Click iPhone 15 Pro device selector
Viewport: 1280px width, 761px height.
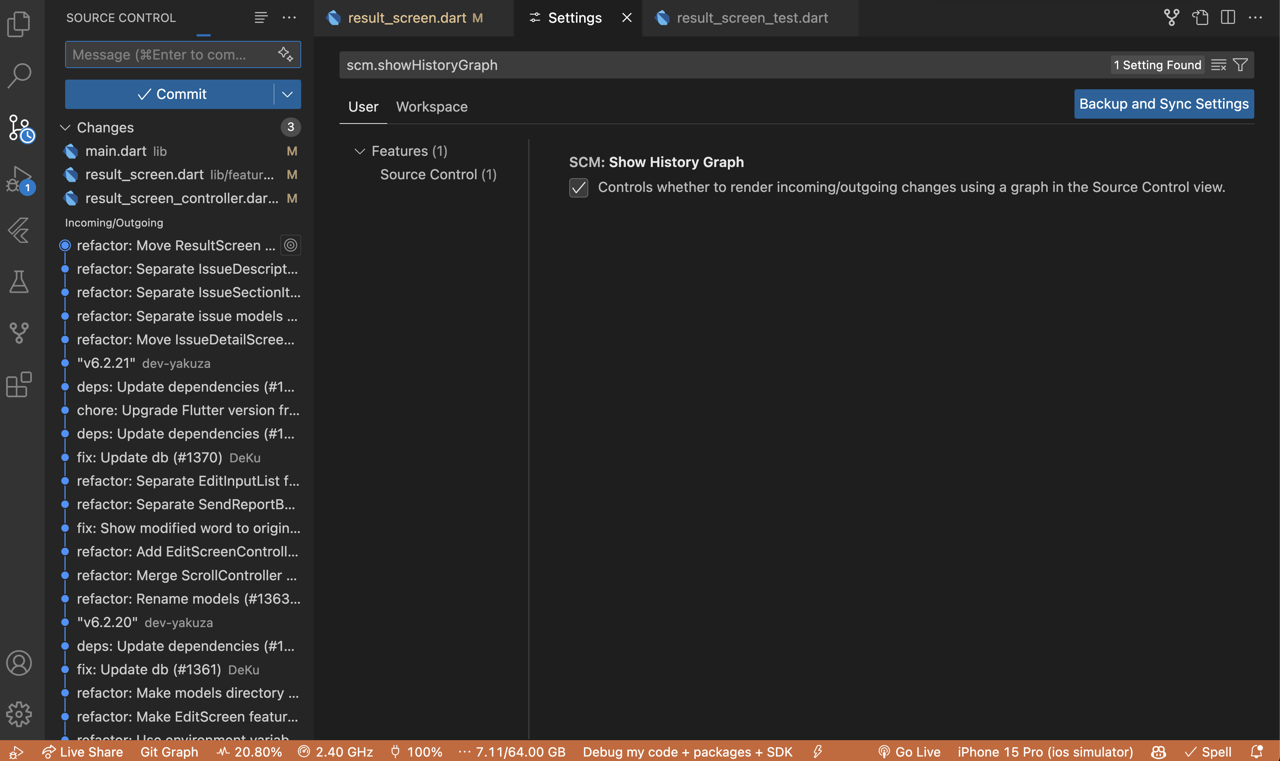[1045, 752]
